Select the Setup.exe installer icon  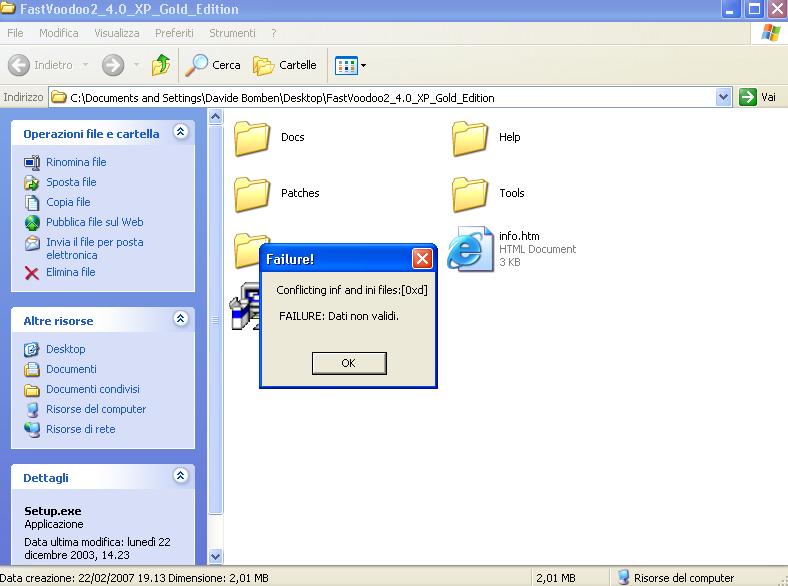coord(244,307)
